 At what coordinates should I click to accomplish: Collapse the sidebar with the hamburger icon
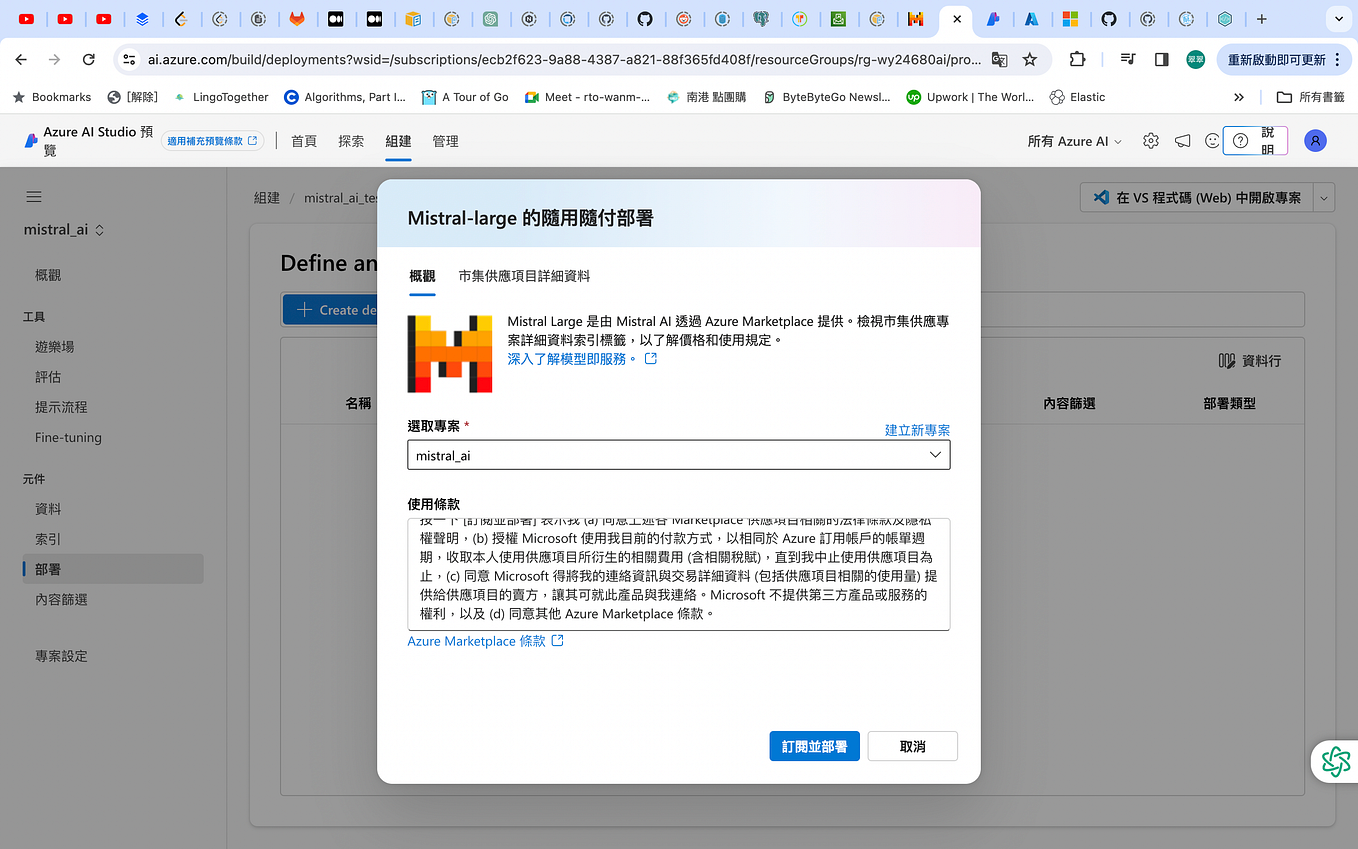tap(33, 197)
